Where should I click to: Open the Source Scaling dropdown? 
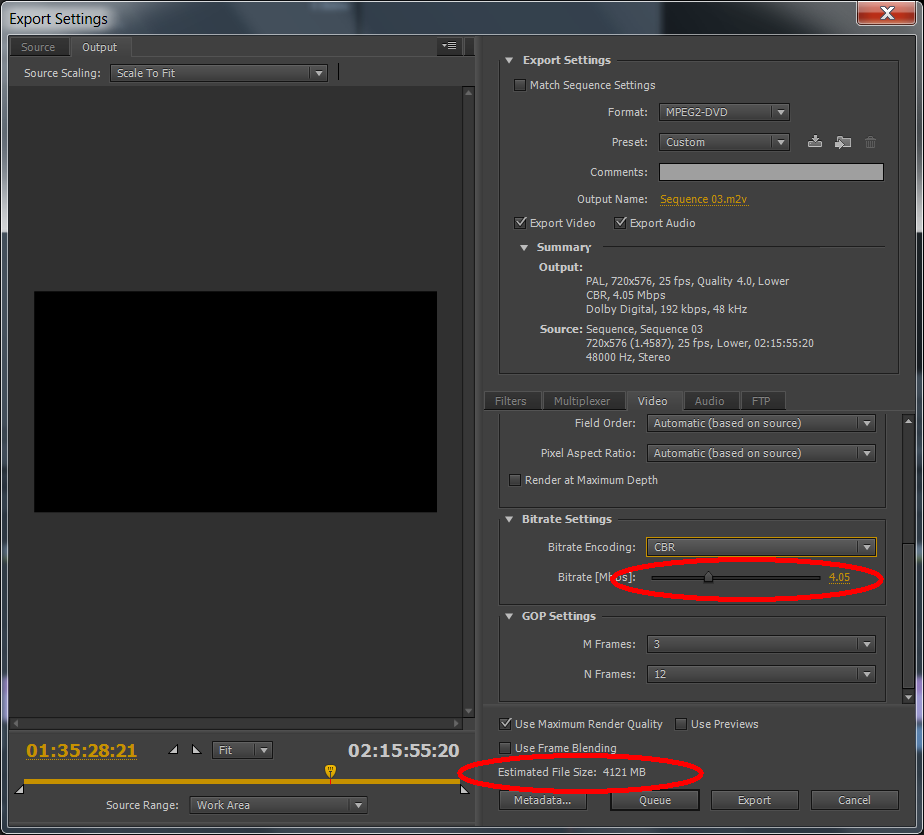[219, 73]
